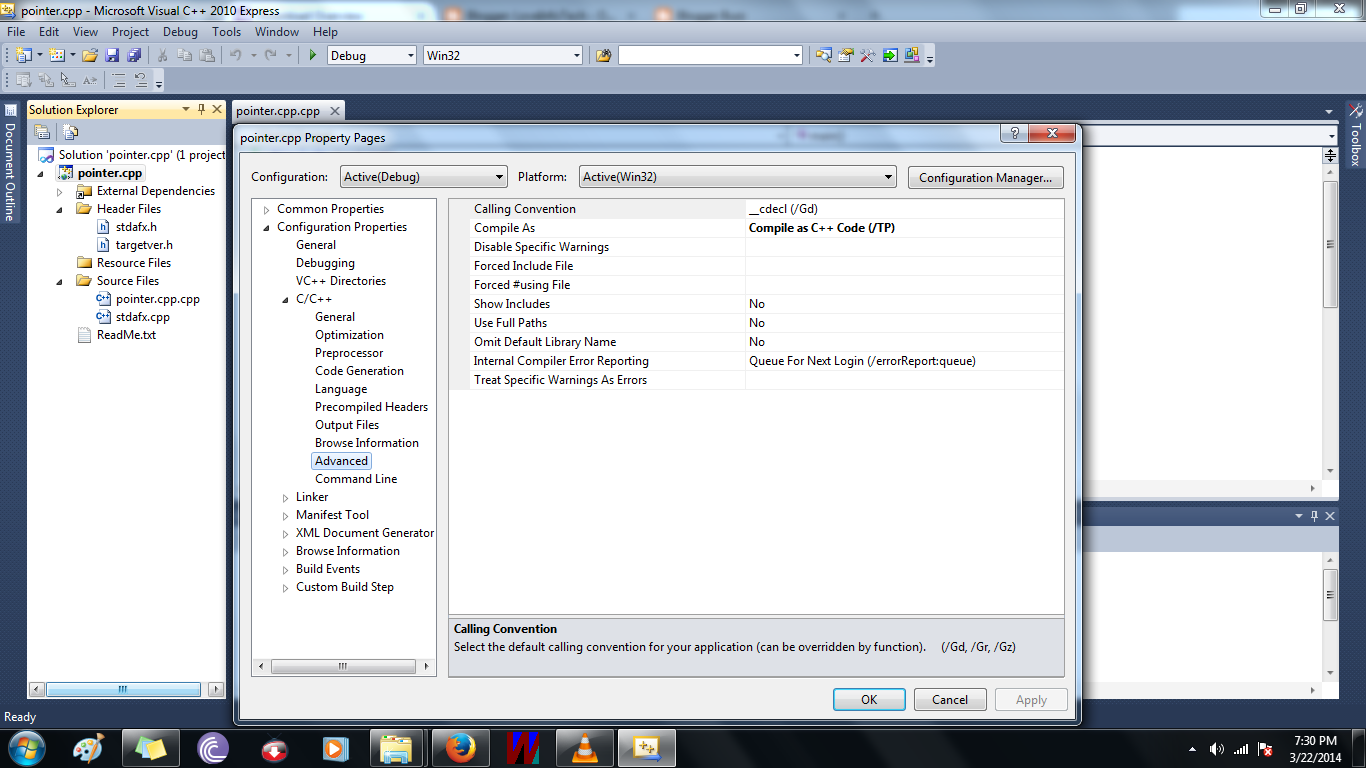Viewport: 1366px width, 768px height.
Task: Expand the Build Events tree node
Action: pos(285,570)
